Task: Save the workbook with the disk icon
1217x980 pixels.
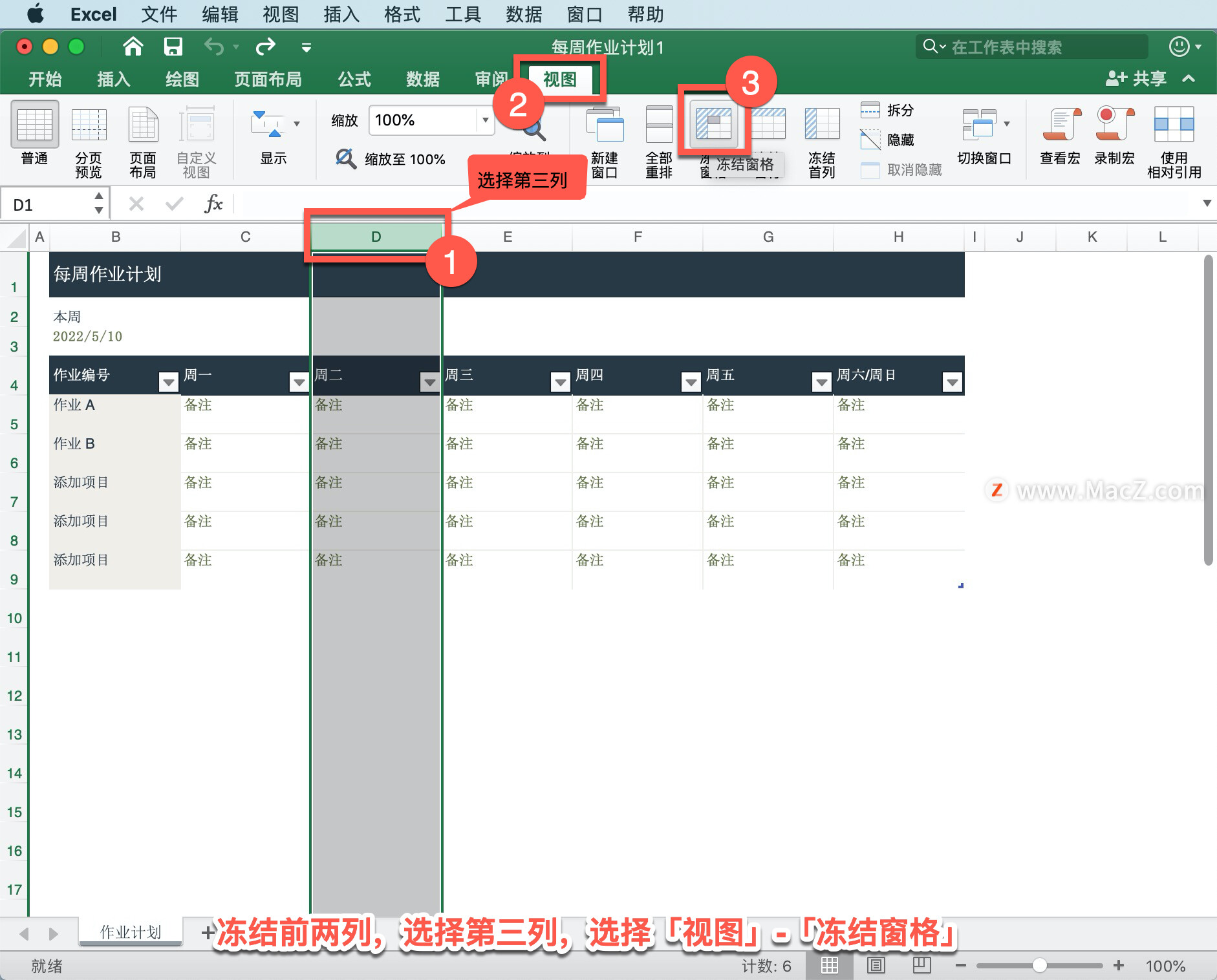Action: (173, 47)
